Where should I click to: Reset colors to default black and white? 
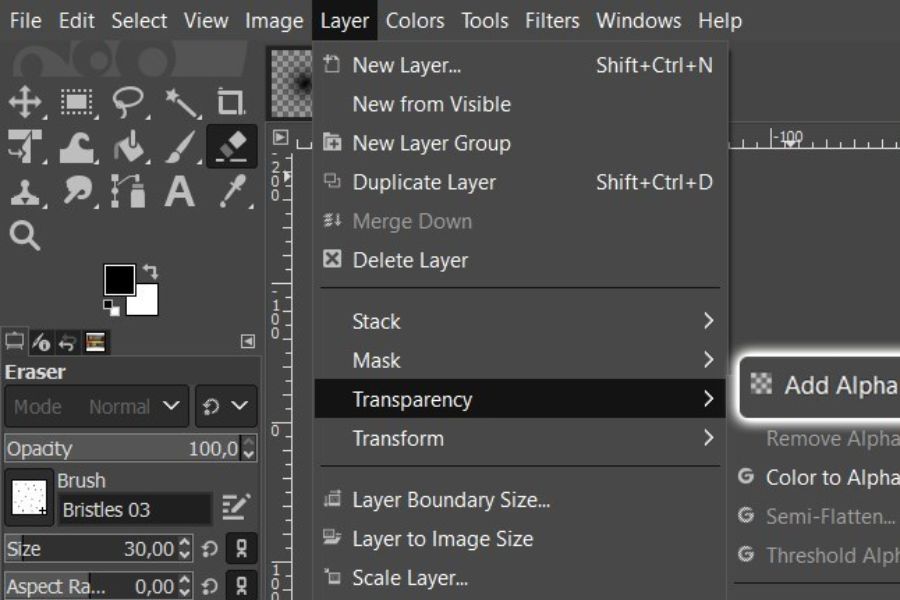coord(111,307)
